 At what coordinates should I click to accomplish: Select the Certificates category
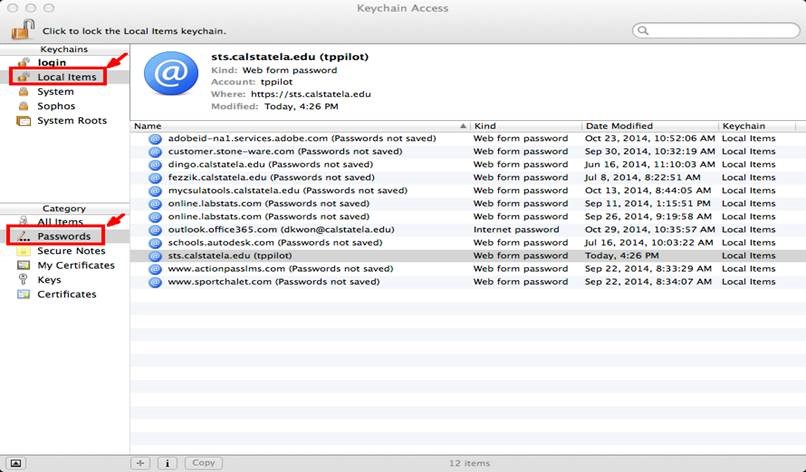point(66,294)
